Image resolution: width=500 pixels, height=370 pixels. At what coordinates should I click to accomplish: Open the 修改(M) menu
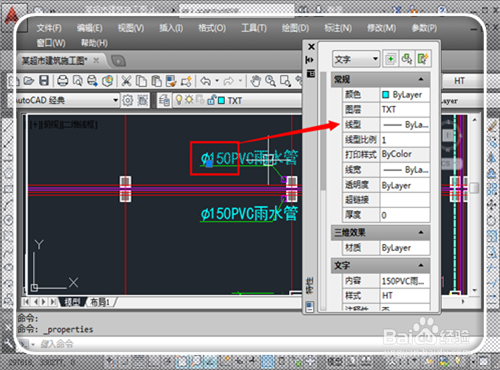[x=382, y=28]
